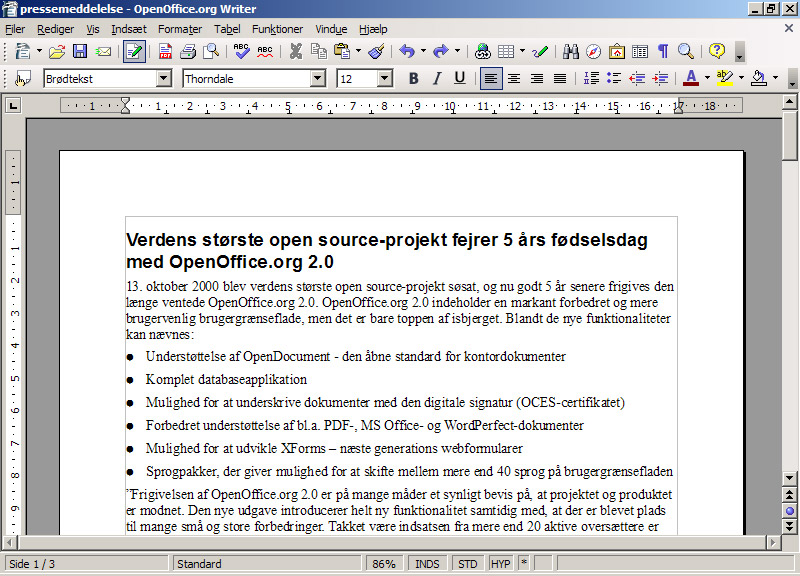
Task: Paste clipboard with the Paste icon
Action: click(342, 52)
